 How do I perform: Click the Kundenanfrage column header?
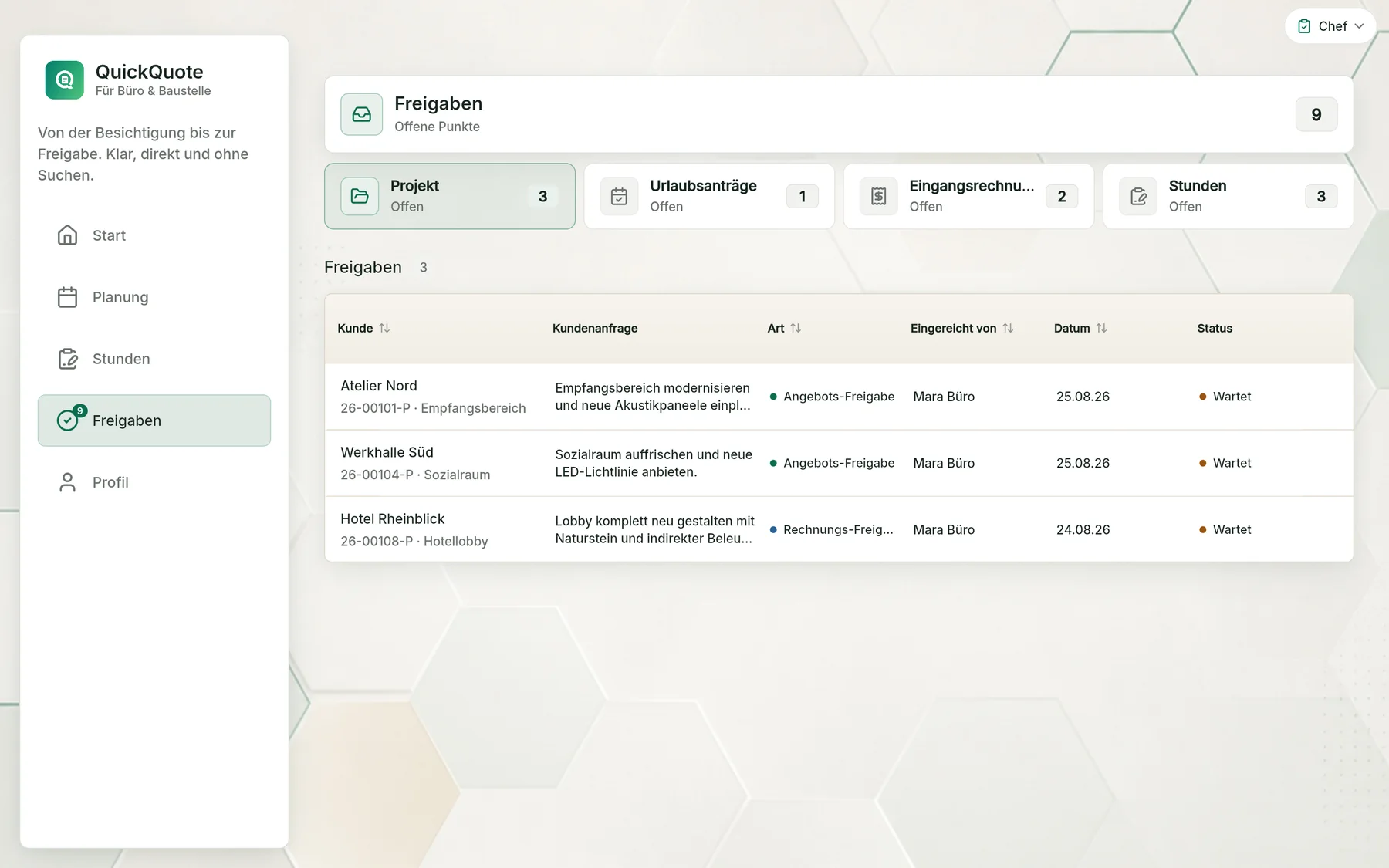pos(595,328)
